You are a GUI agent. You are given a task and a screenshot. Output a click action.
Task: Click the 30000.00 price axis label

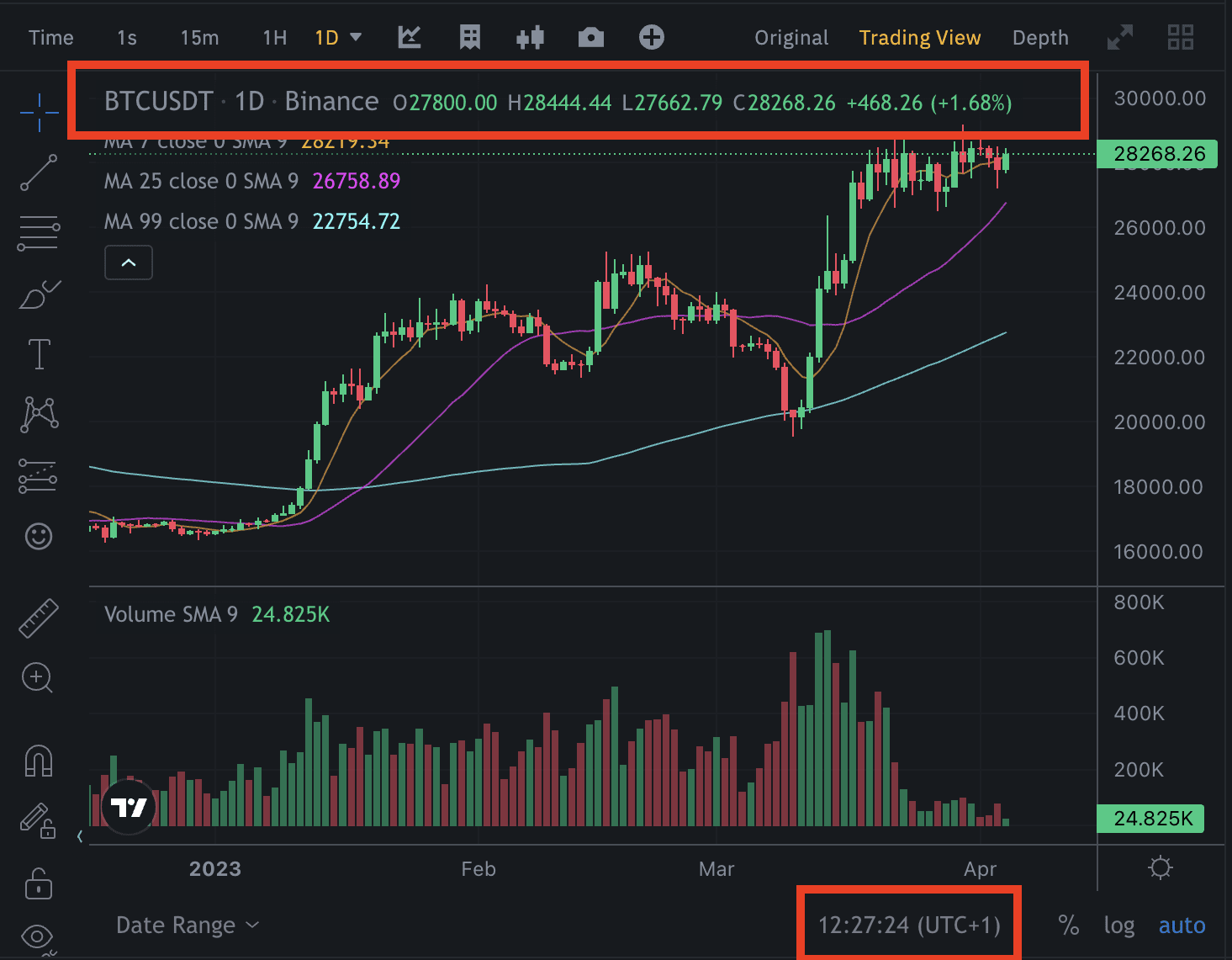tap(1160, 98)
